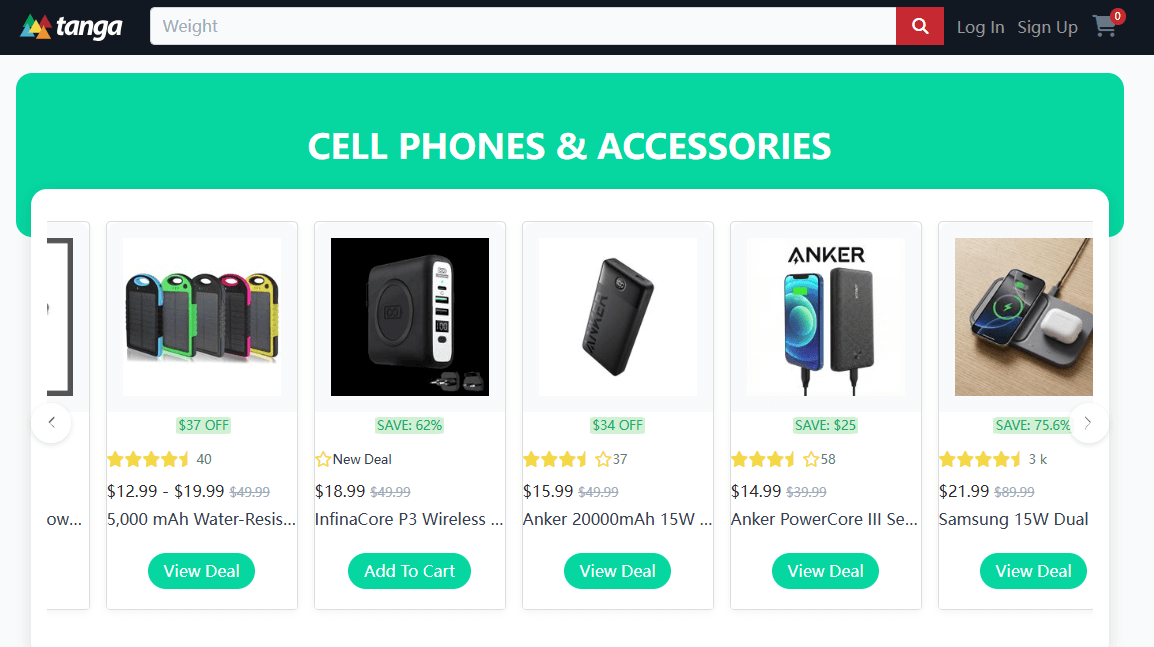Viewport: 1154px width, 647px height.
Task: Focus the search input field
Action: (x=522, y=26)
